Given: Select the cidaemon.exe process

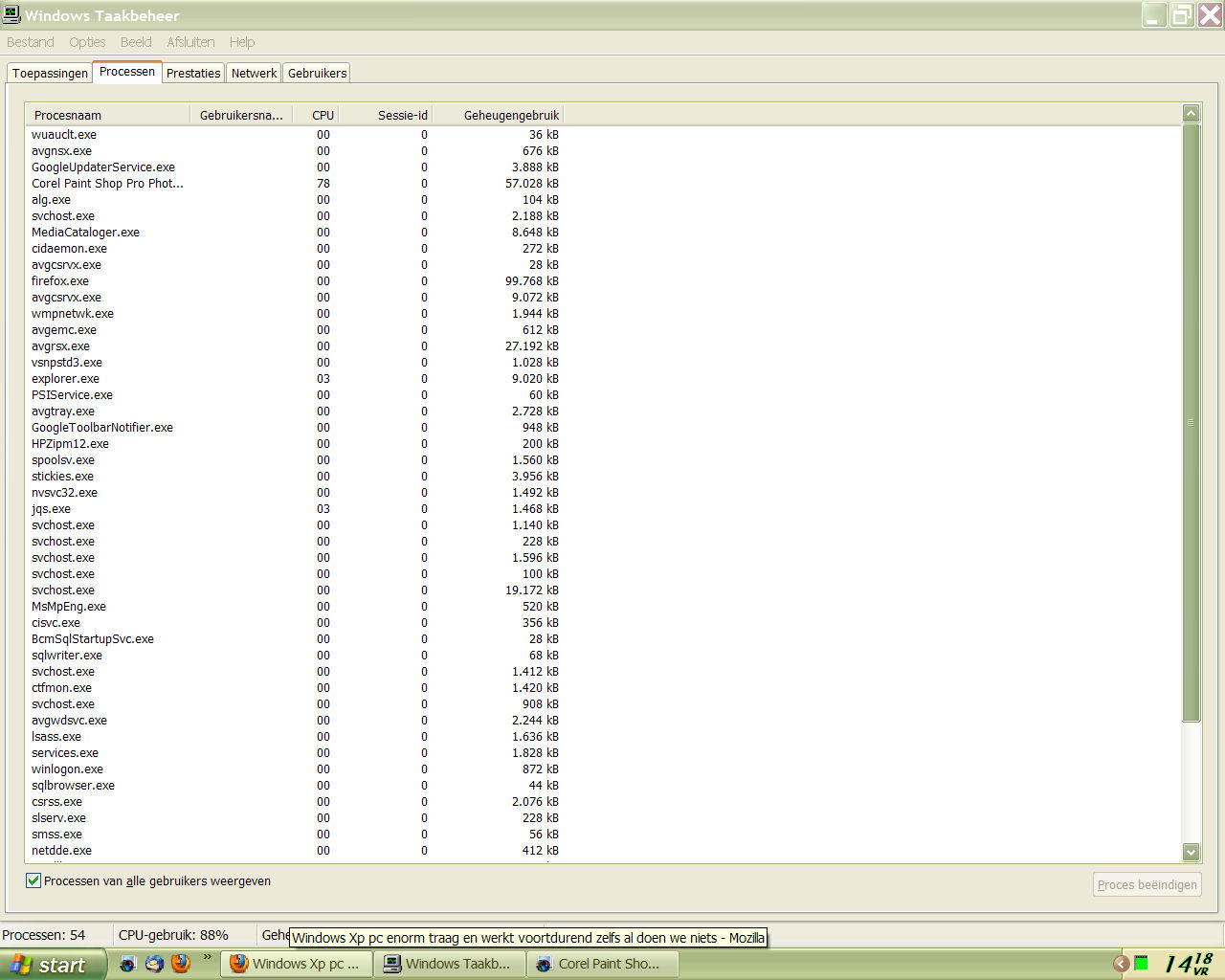Looking at the screenshot, I should 295,249.
